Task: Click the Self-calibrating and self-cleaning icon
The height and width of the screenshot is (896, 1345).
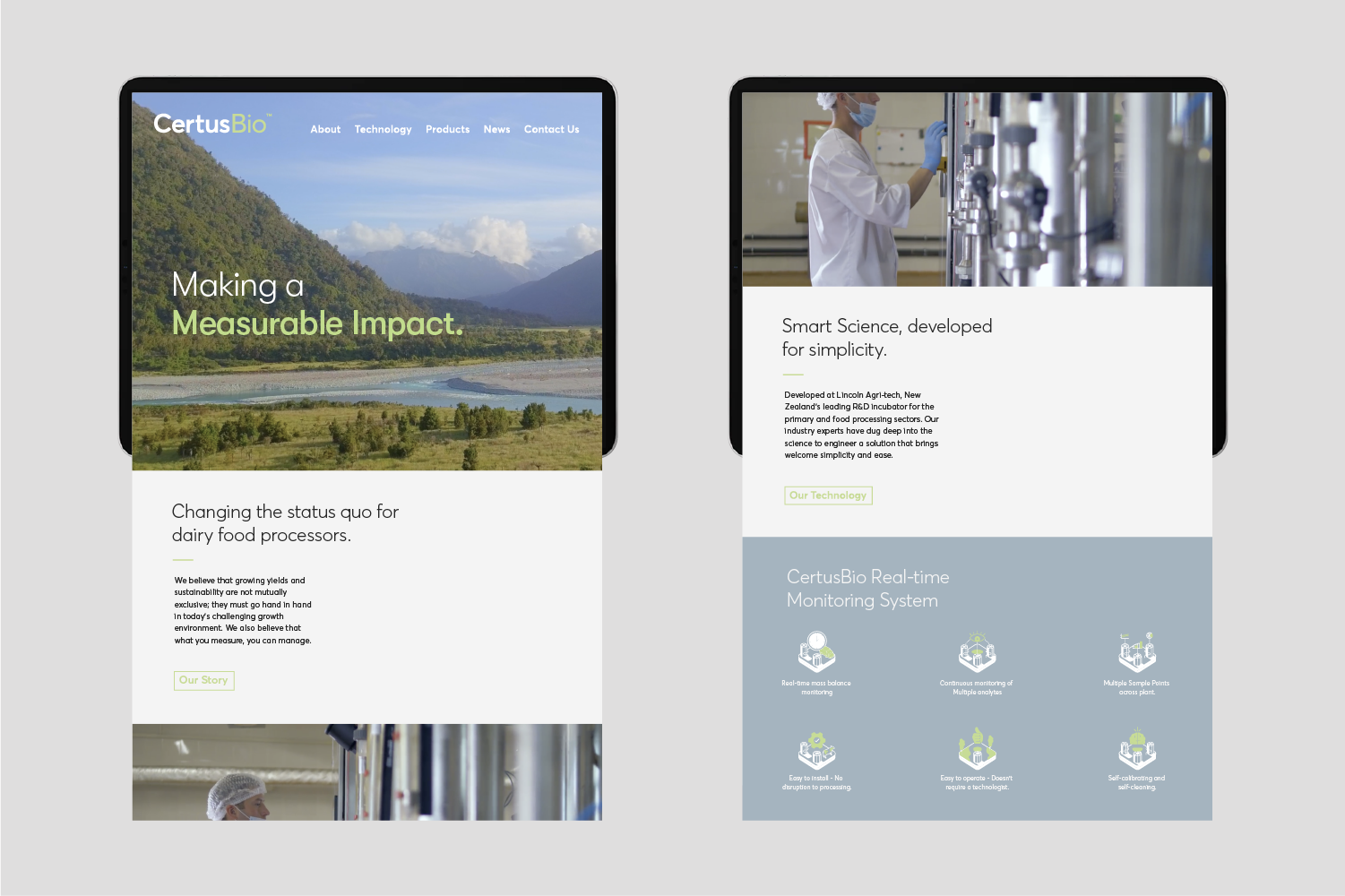Action: click(x=1136, y=750)
